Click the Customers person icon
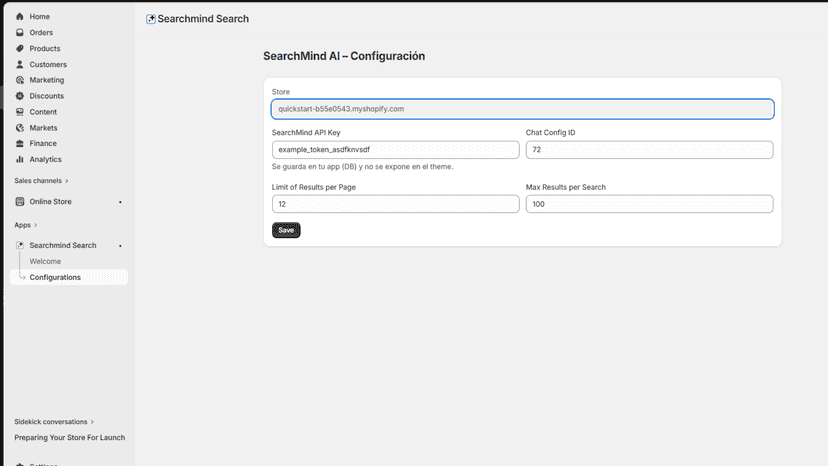 [20, 64]
